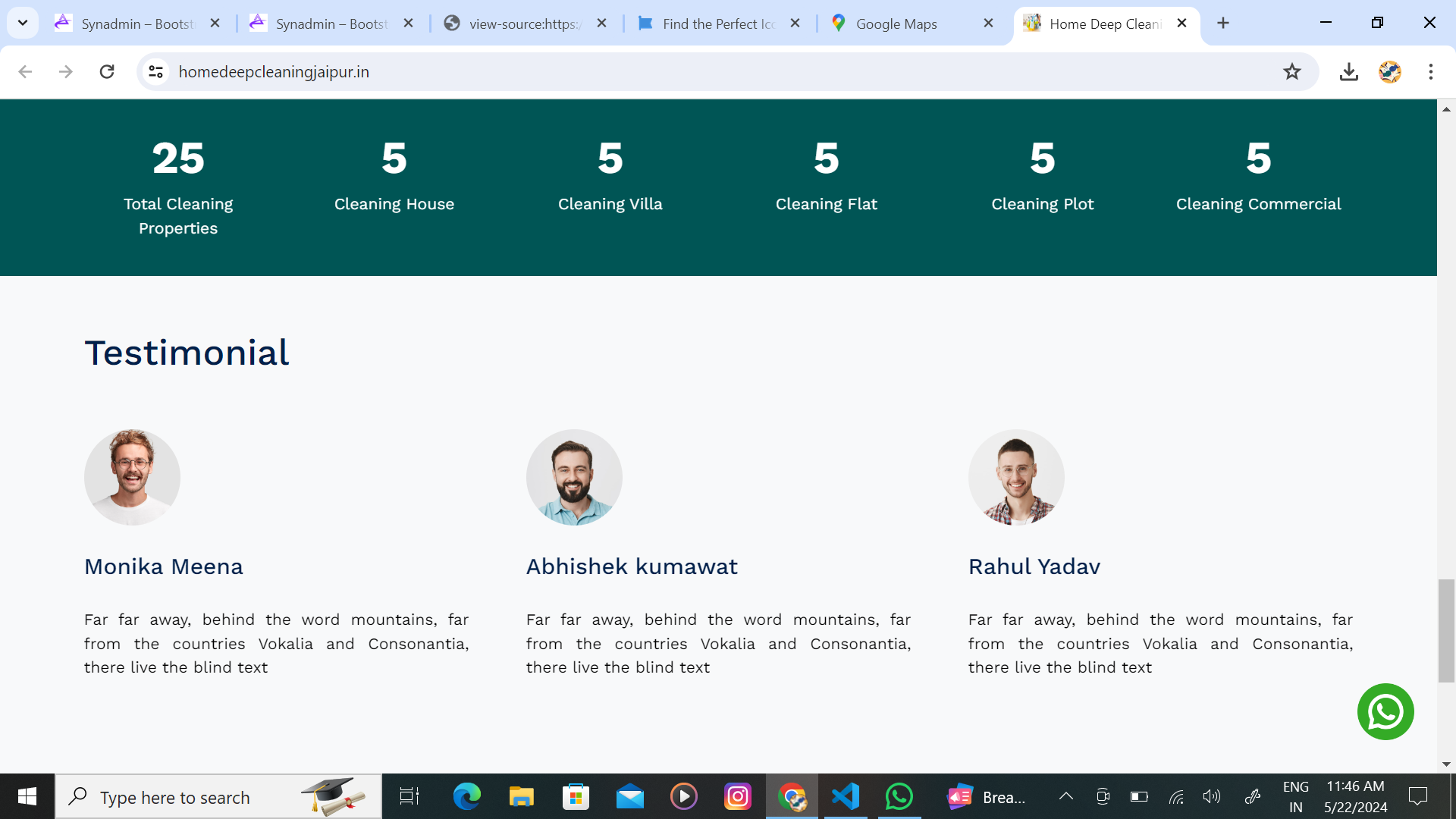Open Chrome three-dot menu
The width and height of the screenshot is (1456, 819).
[x=1430, y=71]
